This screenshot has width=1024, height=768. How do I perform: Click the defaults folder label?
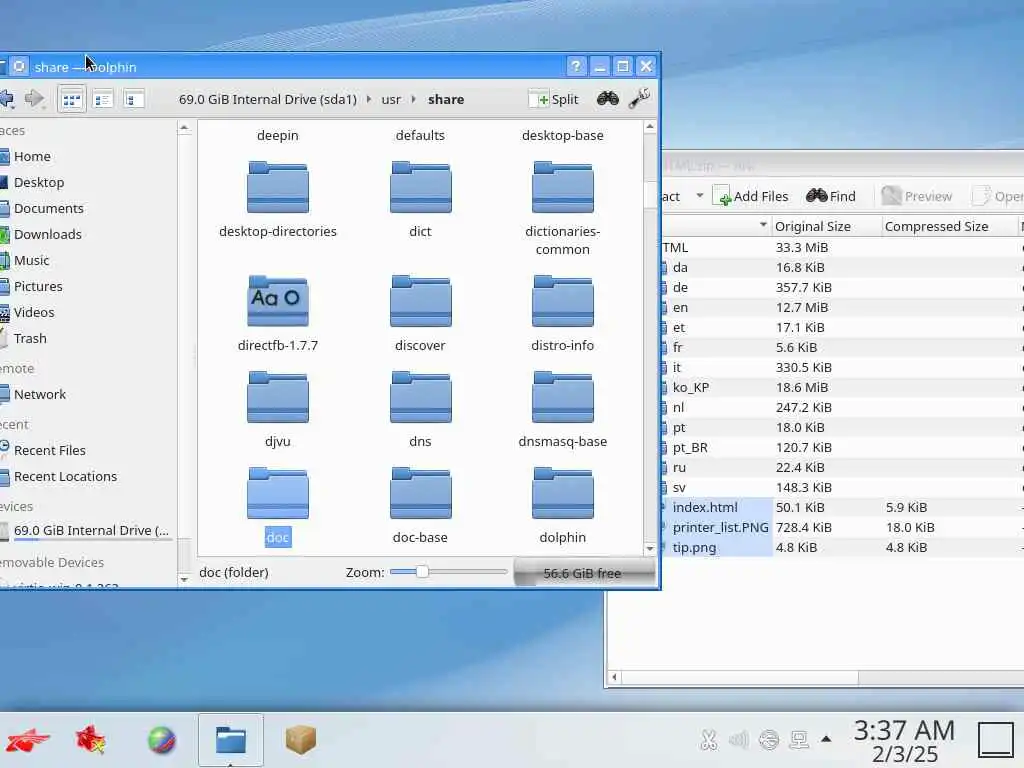(x=420, y=136)
